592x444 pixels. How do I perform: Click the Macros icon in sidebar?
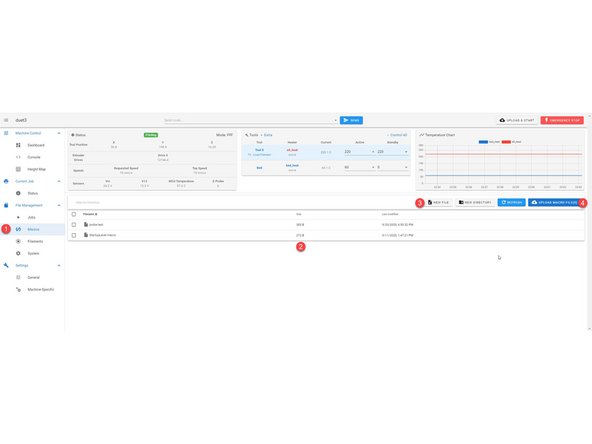click(18, 229)
